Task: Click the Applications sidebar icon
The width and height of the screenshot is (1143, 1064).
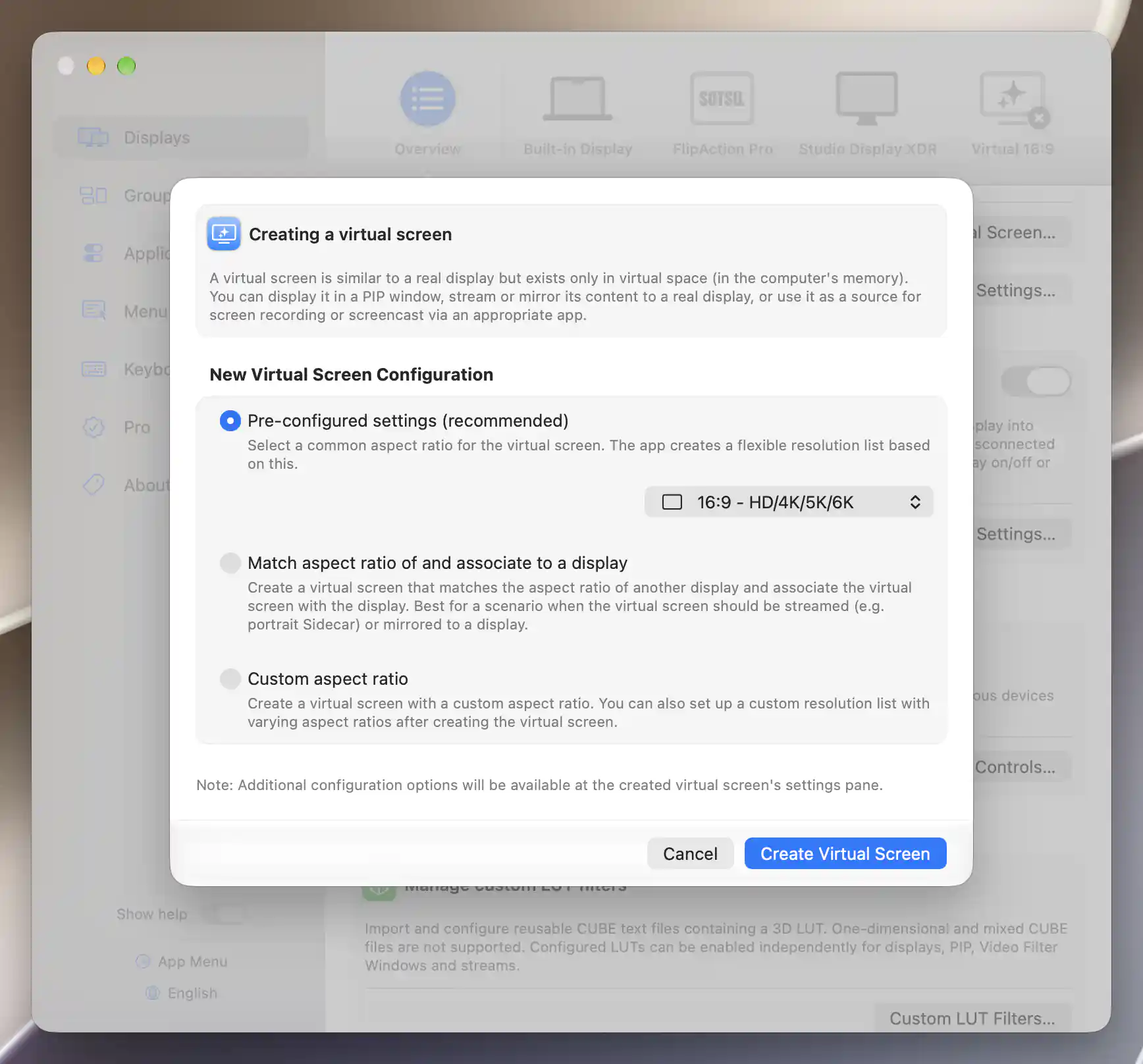Action: [x=93, y=253]
